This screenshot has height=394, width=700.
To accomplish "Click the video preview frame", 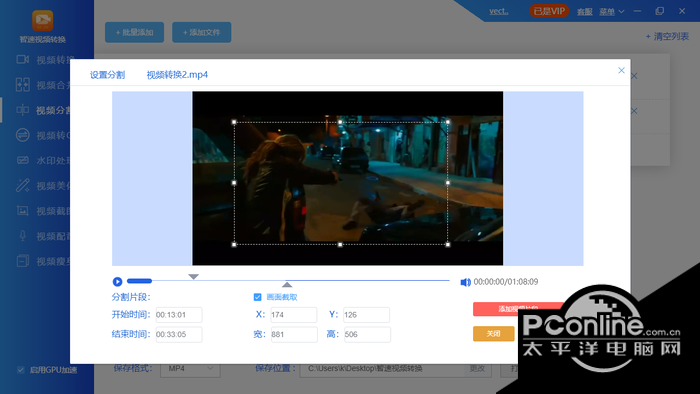I will [x=347, y=178].
